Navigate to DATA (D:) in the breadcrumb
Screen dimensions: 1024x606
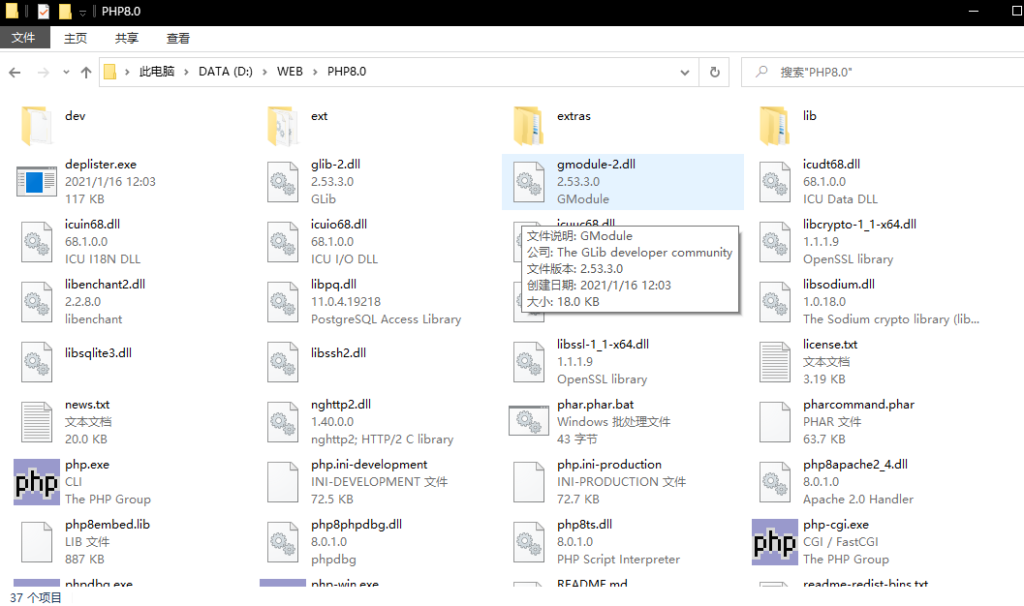point(225,72)
